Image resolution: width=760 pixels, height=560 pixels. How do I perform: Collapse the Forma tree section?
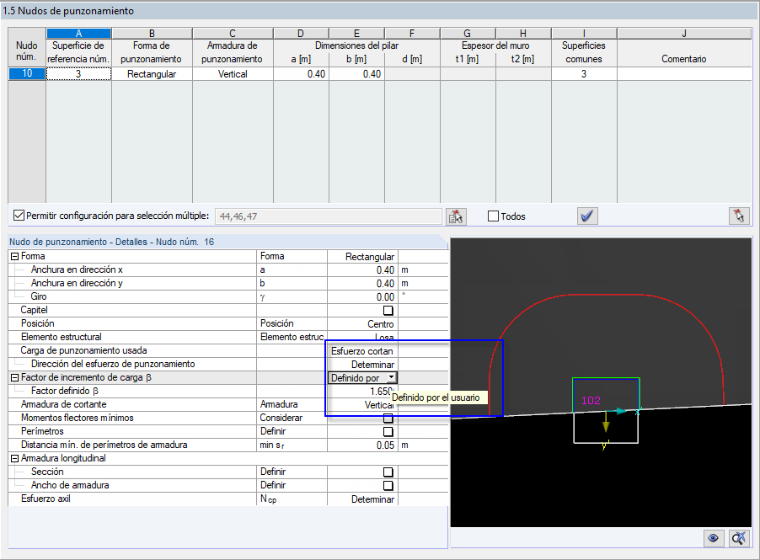pos(15,256)
